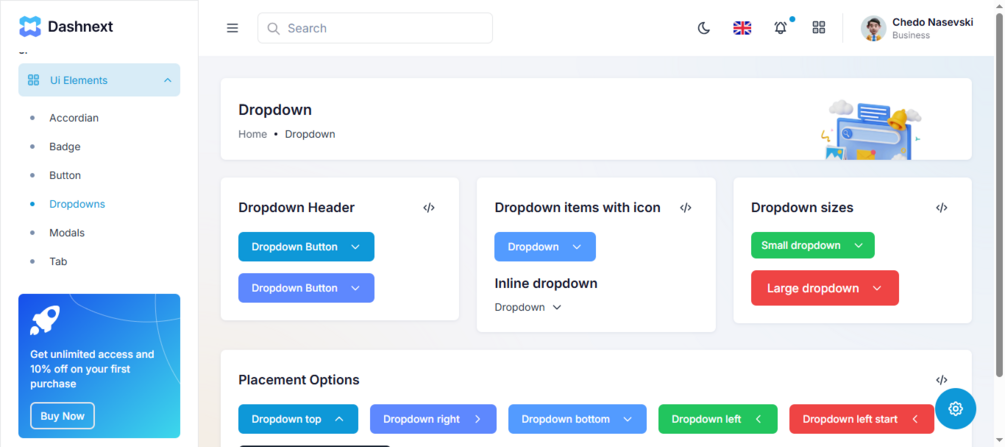Open the apps grid icon
The height and width of the screenshot is (447, 1005).
pos(819,28)
